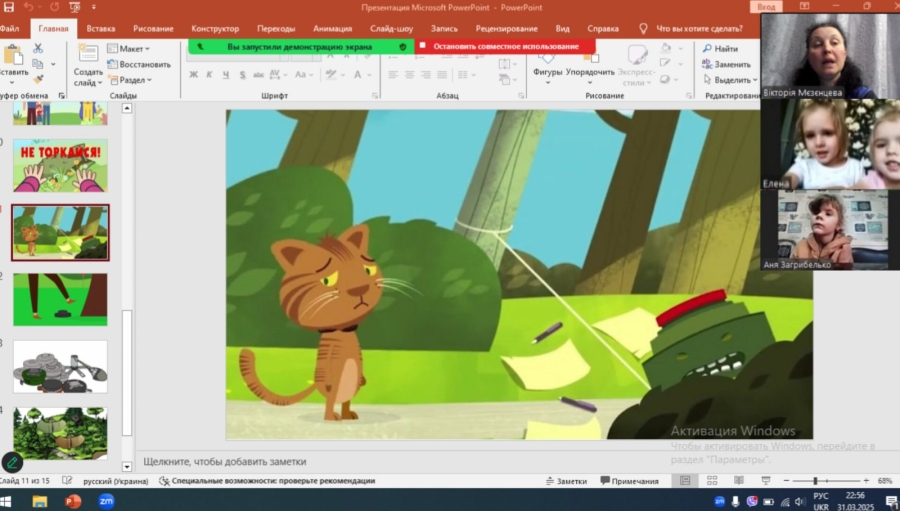Viewport: 900px width, 511px height.
Task: Click the Normal view icon in status bar
Action: pos(685,481)
